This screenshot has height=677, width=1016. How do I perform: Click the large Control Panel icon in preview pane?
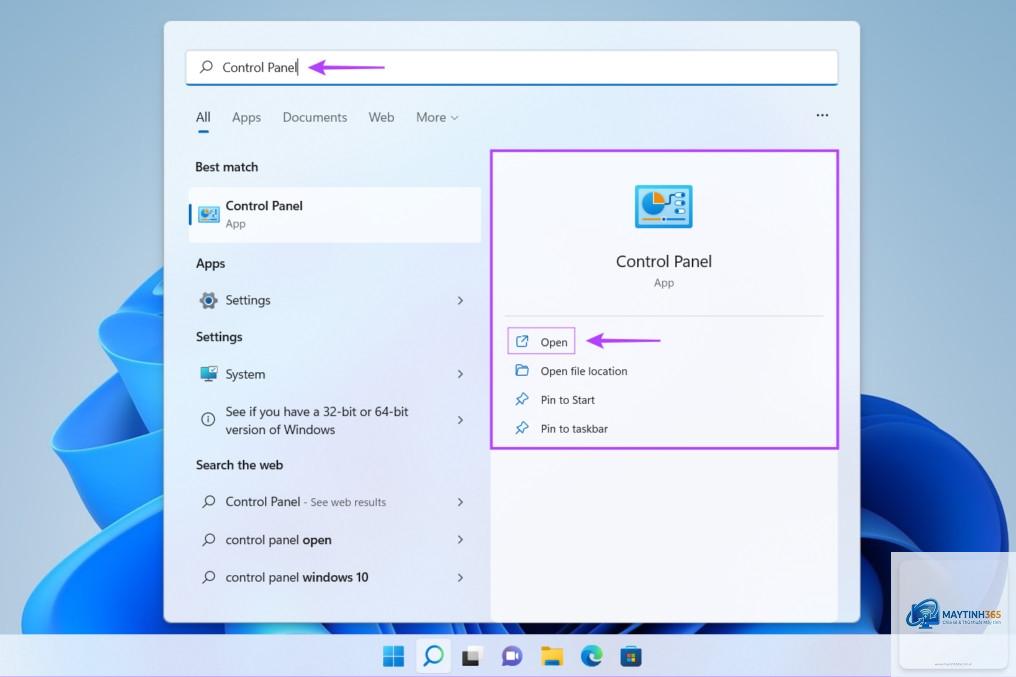pyautogui.click(x=664, y=207)
